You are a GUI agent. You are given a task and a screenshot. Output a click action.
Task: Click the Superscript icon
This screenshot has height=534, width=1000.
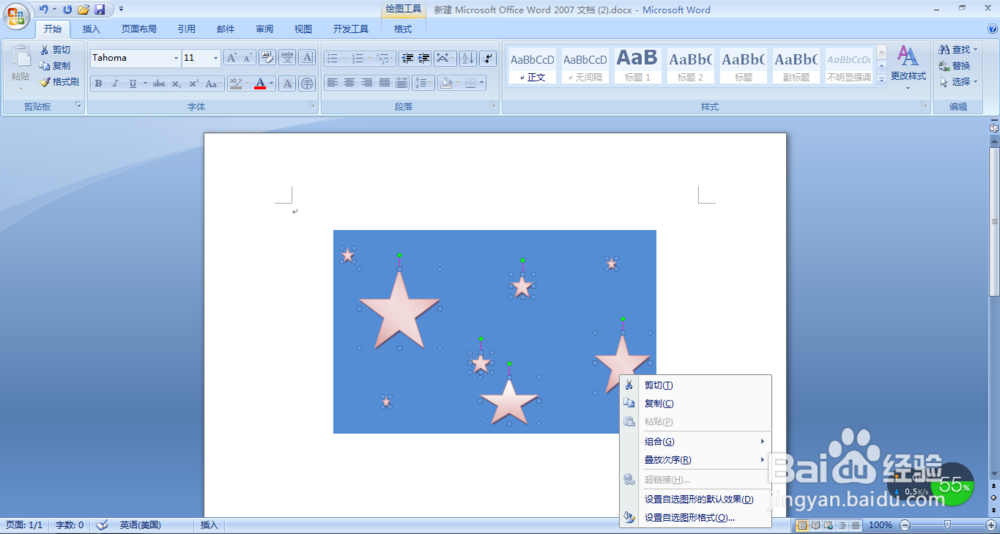[193, 84]
